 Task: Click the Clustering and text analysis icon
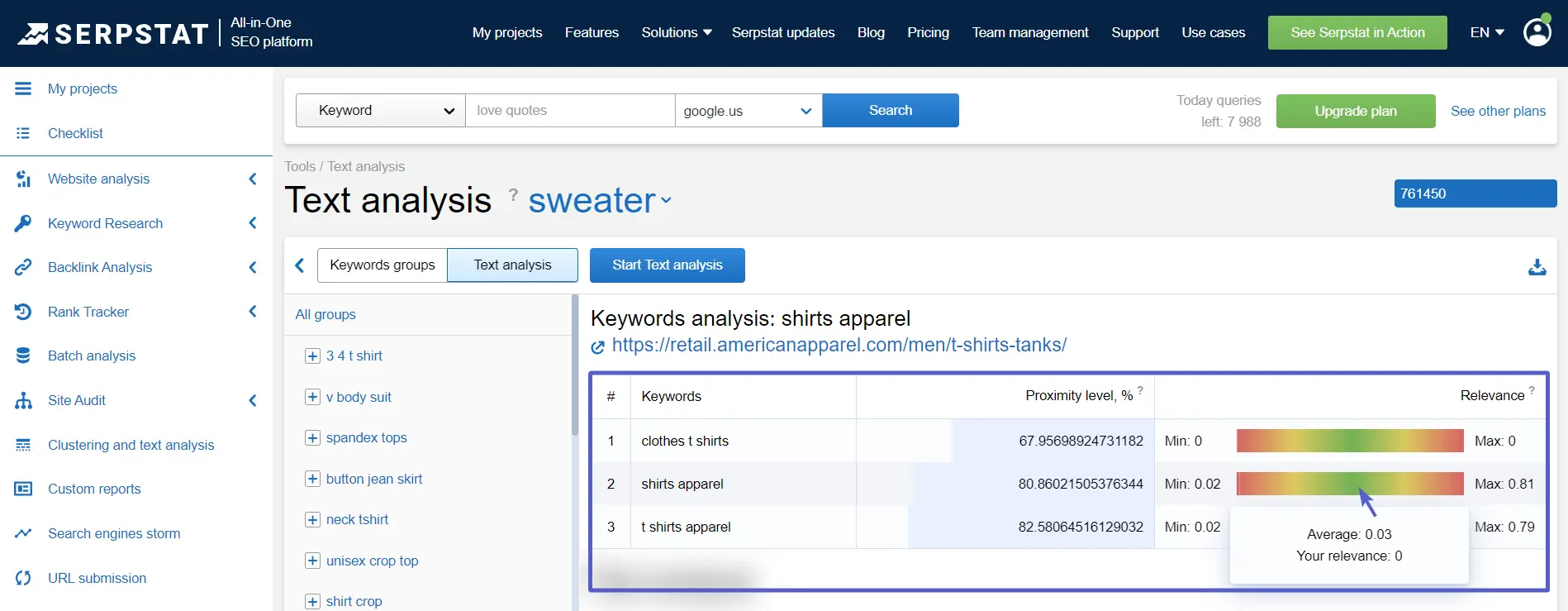23,445
